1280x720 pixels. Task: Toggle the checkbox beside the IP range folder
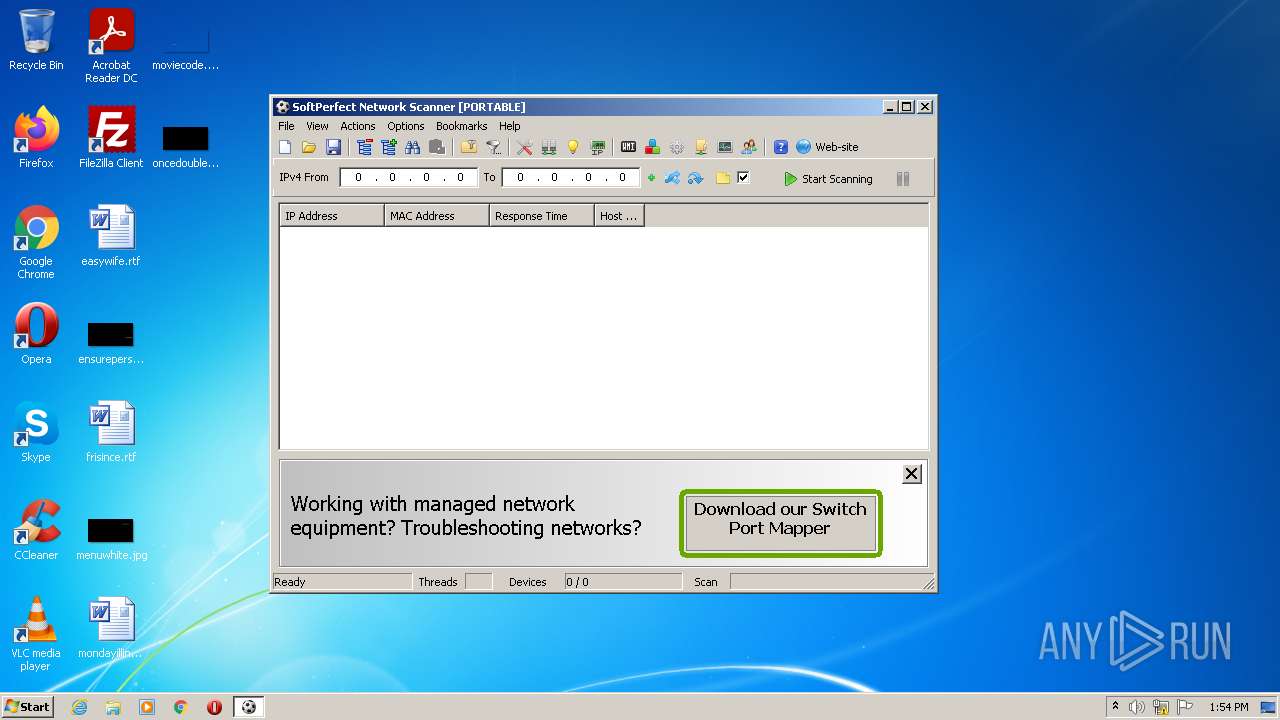point(743,177)
